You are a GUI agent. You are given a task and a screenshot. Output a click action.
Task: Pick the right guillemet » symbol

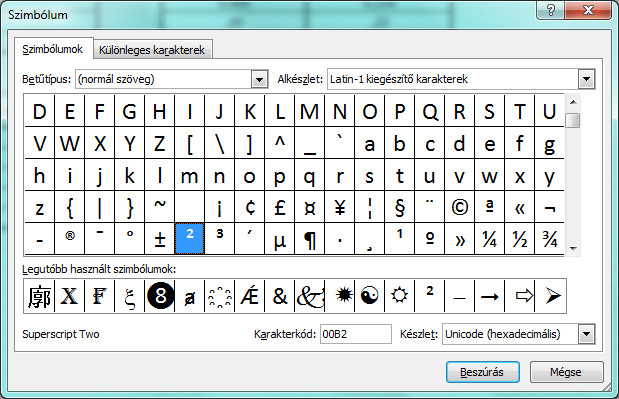click(x=460, y=239)
